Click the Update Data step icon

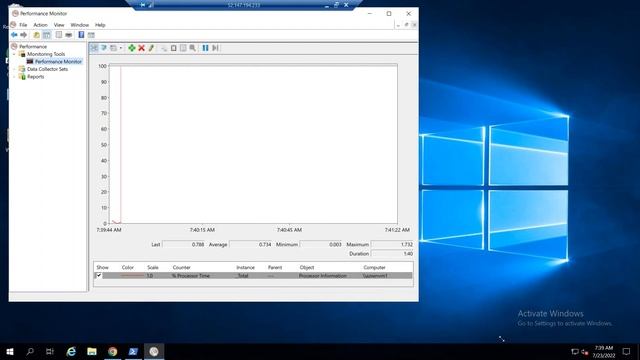click(216, 48)
